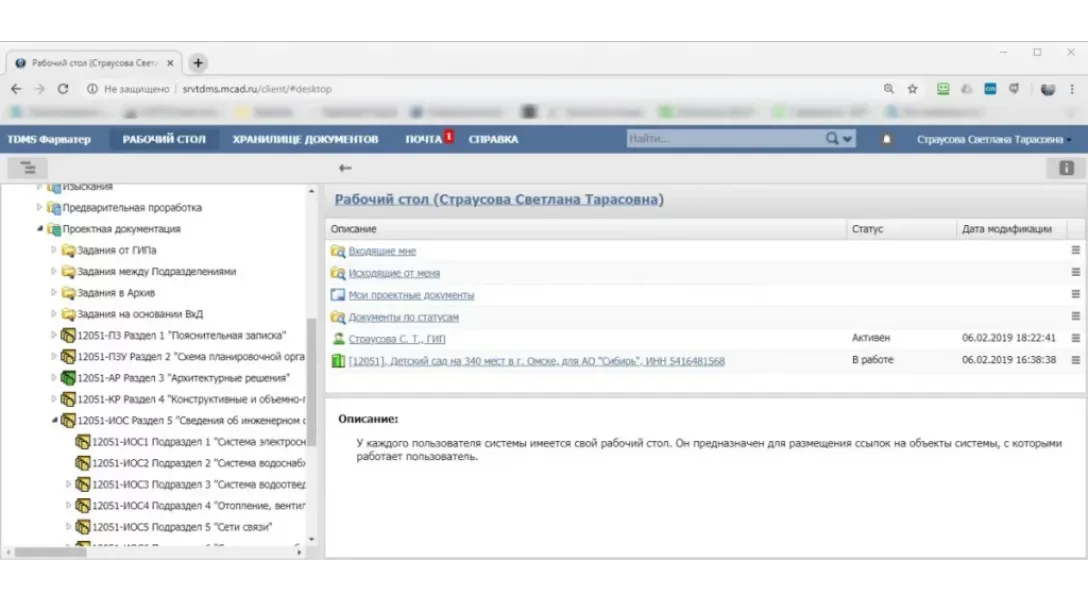Open the Исходящие от меня link

[x=394, y=273]
